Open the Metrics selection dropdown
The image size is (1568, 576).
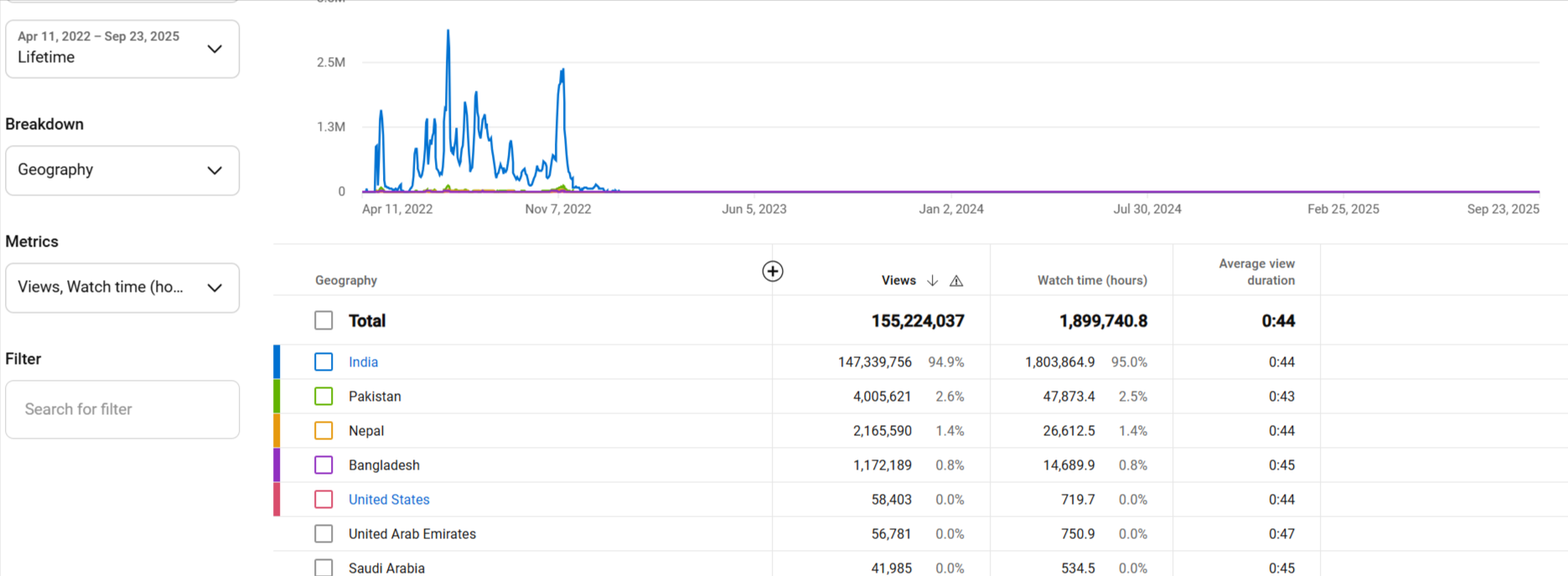122,288
